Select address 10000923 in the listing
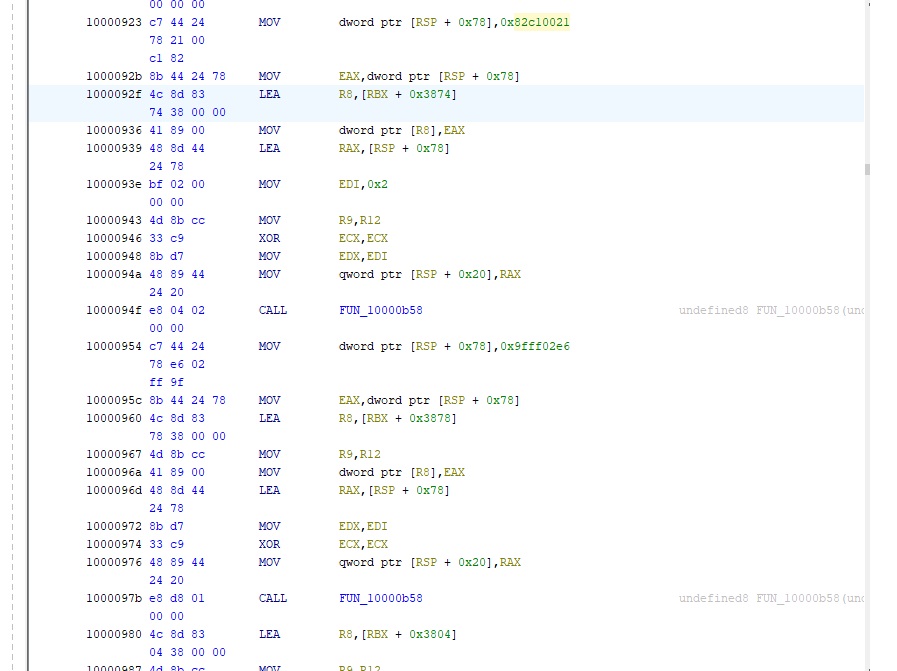 click(113, 22)
